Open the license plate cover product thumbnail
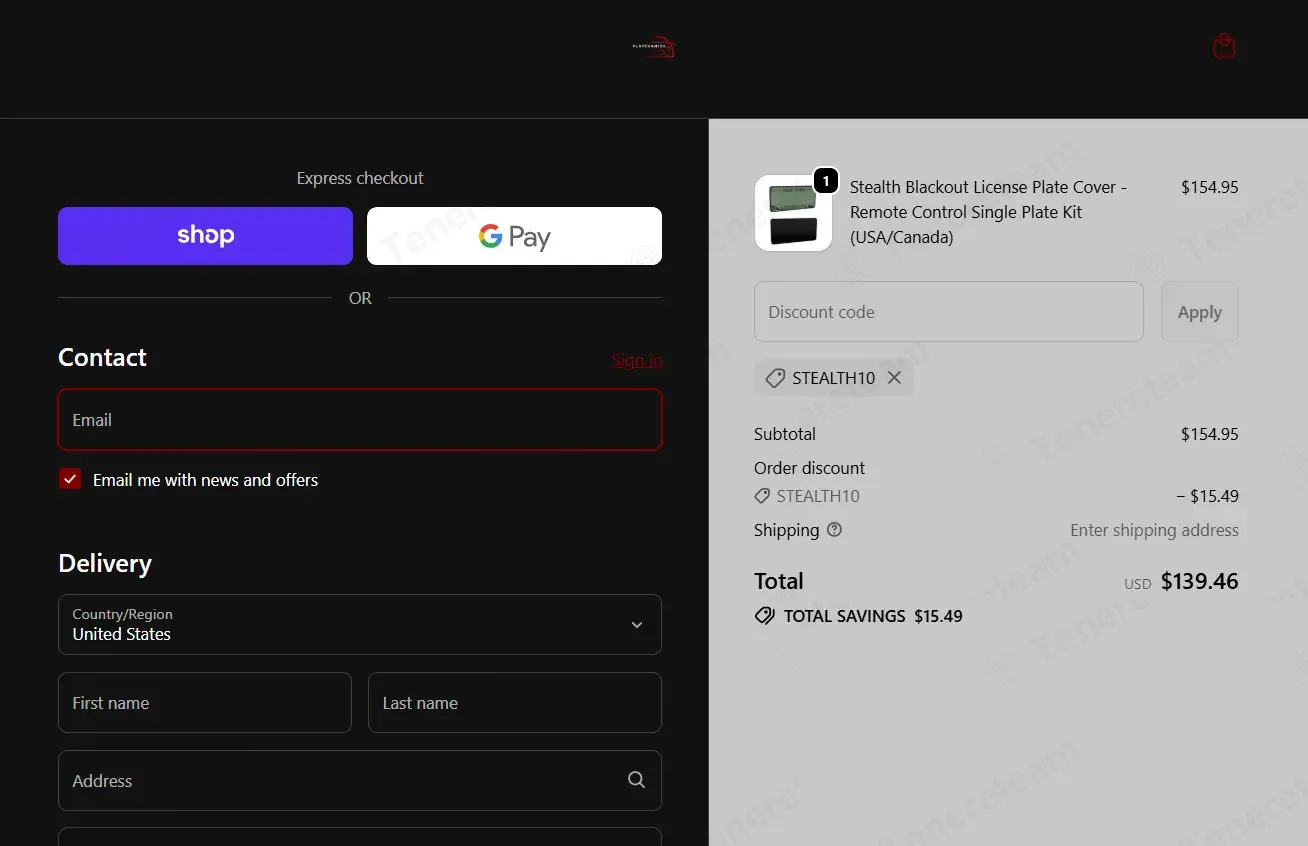The width and height of the screenshot is (1308, 846). coord(793,213)
